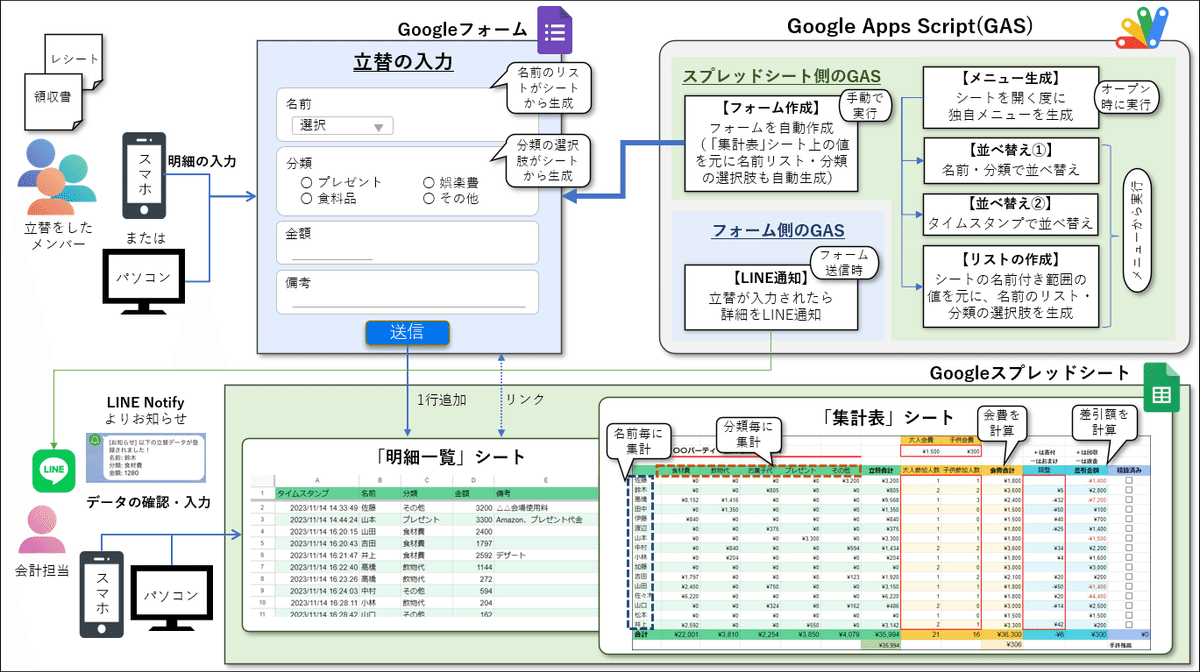Image resolution: width=1200 pixels, height=672 pixels.
Task: Select the プレゼント radio button in the form
Action: (307, 182)
